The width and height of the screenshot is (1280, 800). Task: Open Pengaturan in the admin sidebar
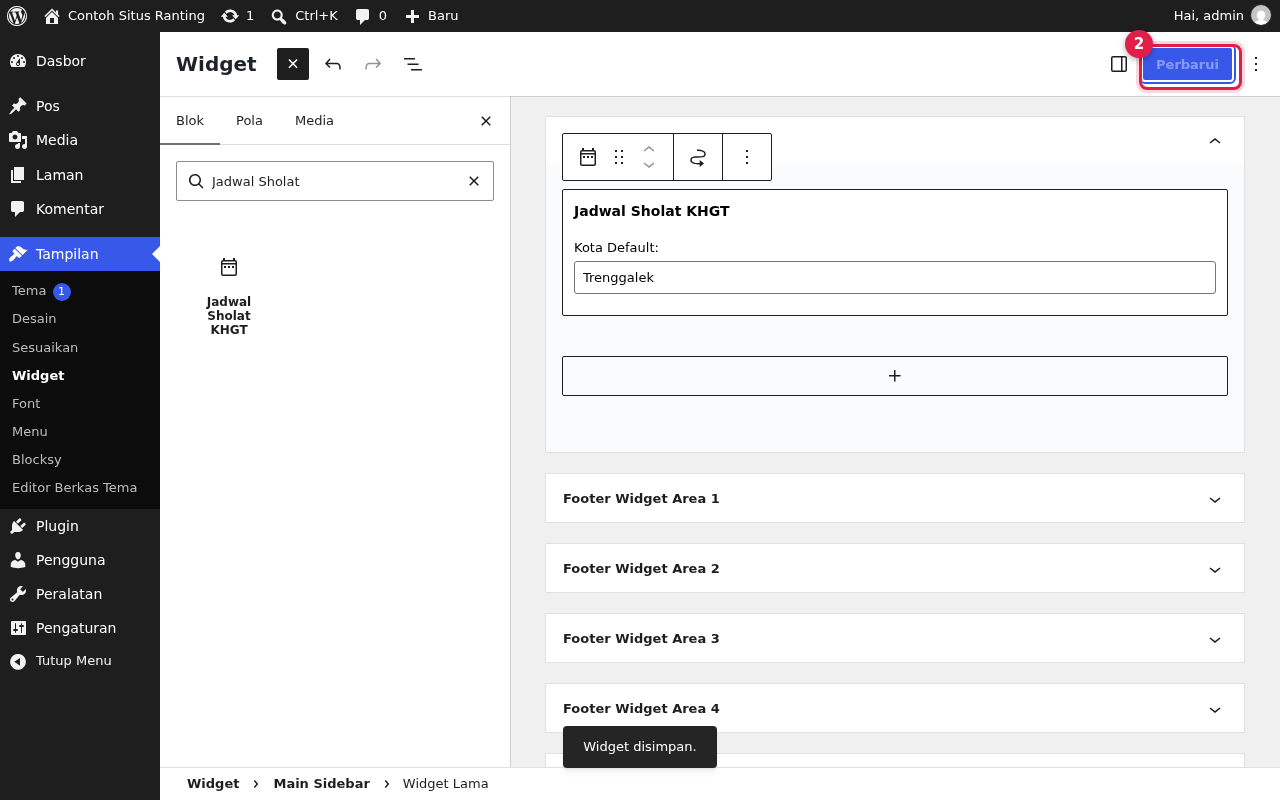tap(80, 628)
